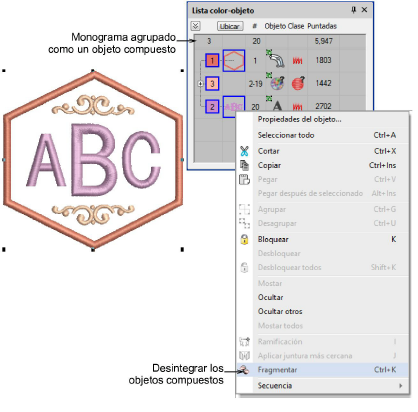Click the ABC lettering thumbnail
Image resolution: width=418 pixels, height=412 pixels.
click(x=233, y=107)
